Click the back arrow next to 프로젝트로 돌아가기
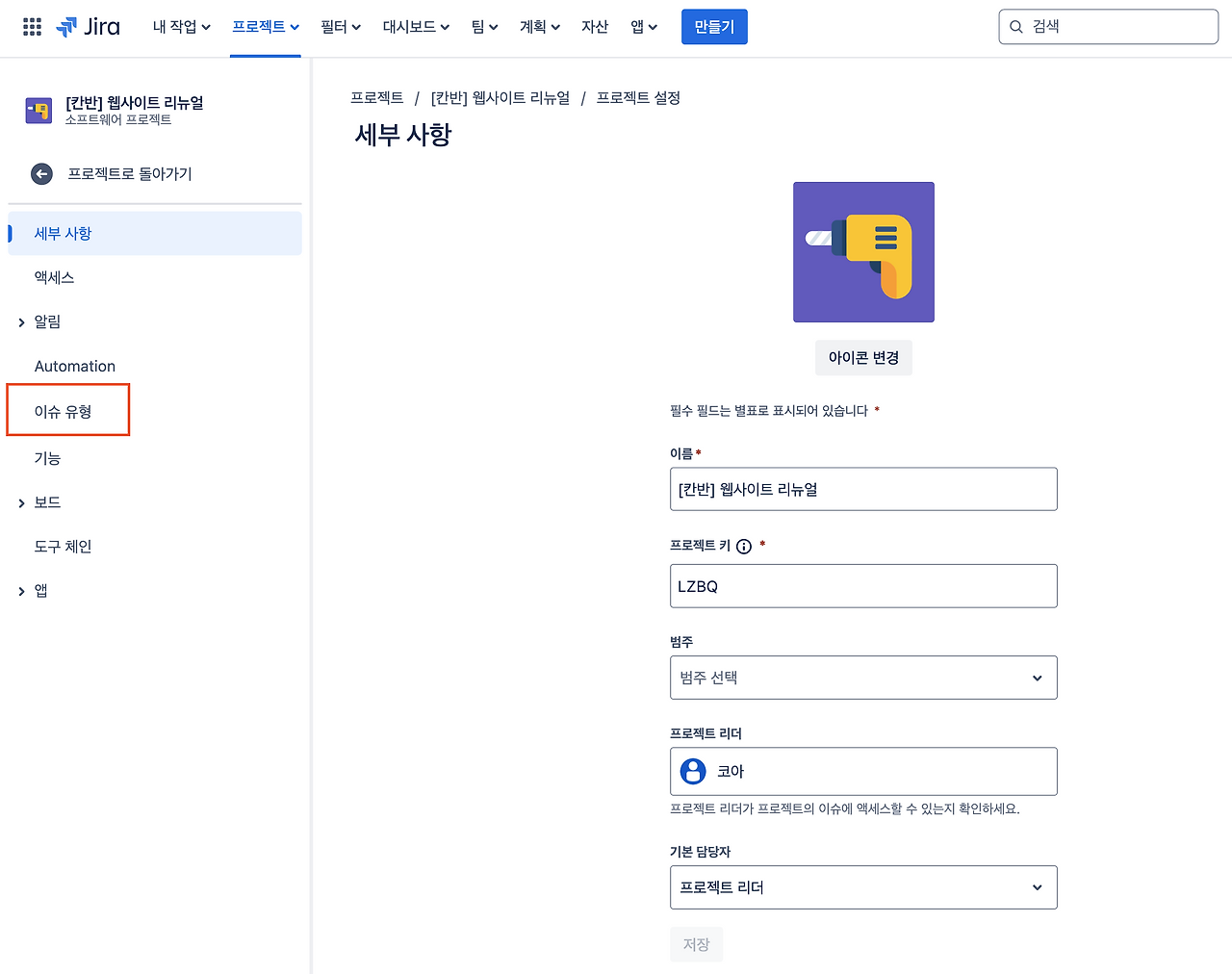Viewport: 1232px width, 974px height. (40, 173)
